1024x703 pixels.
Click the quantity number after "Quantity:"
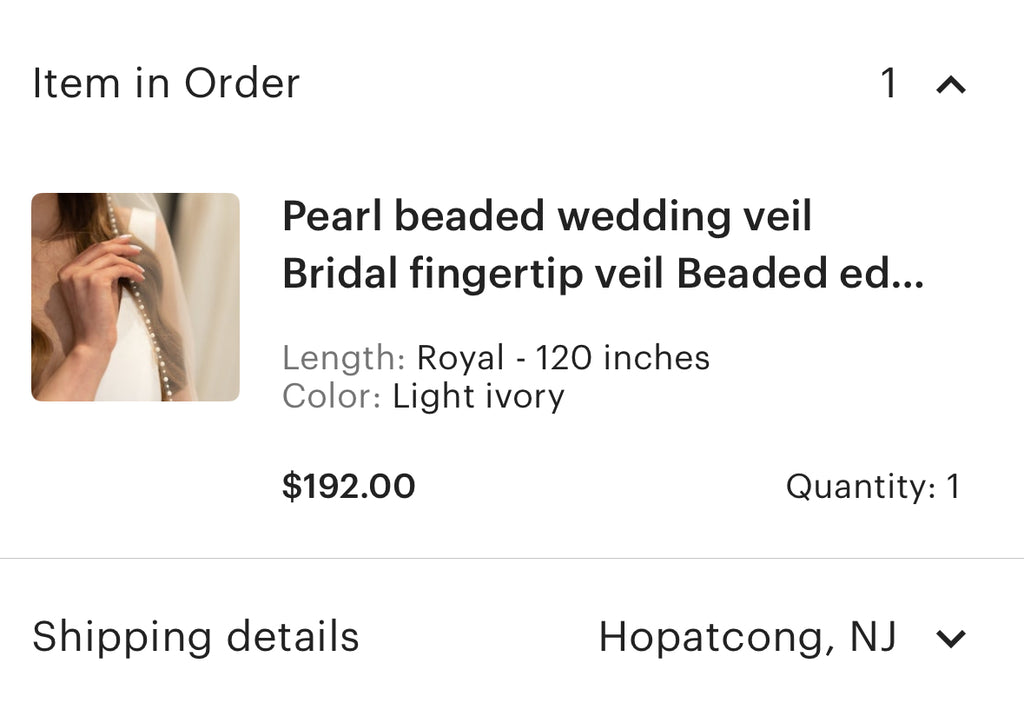[x=953, y=487]
